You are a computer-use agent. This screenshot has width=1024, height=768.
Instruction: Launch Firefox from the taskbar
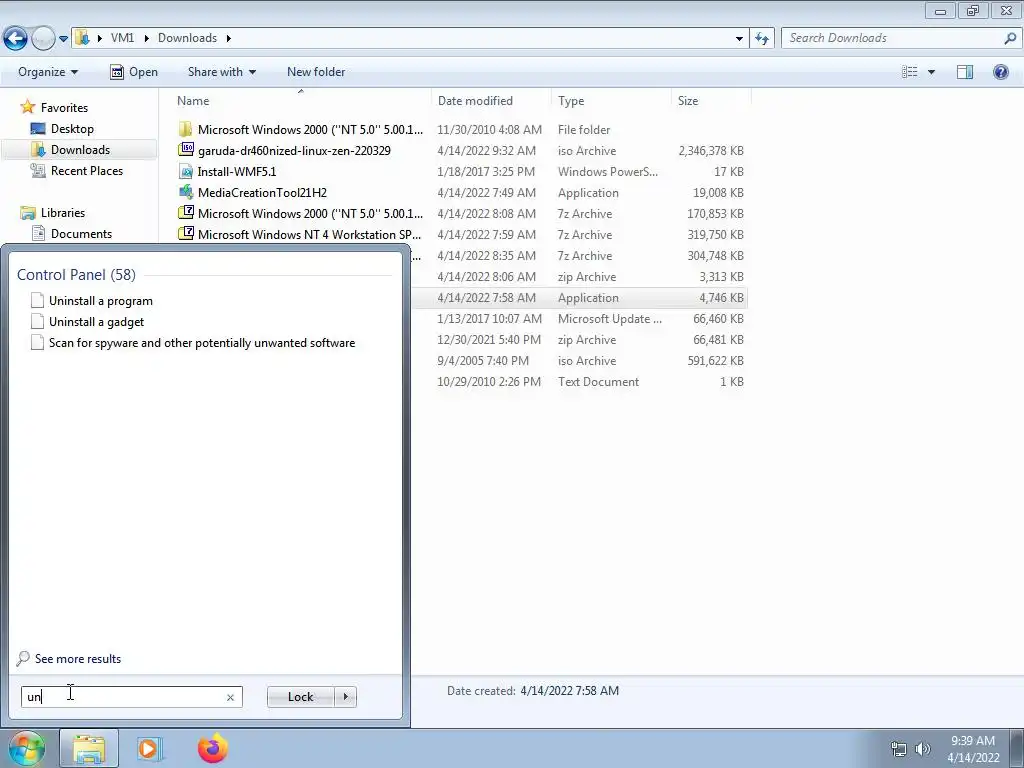[213, 748]
